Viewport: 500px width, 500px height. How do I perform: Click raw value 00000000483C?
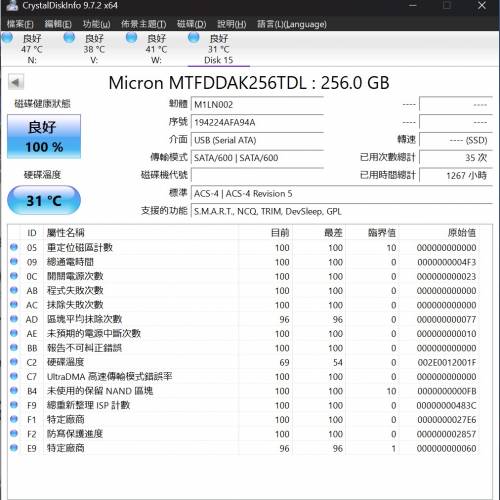click(x=447, y=405)
